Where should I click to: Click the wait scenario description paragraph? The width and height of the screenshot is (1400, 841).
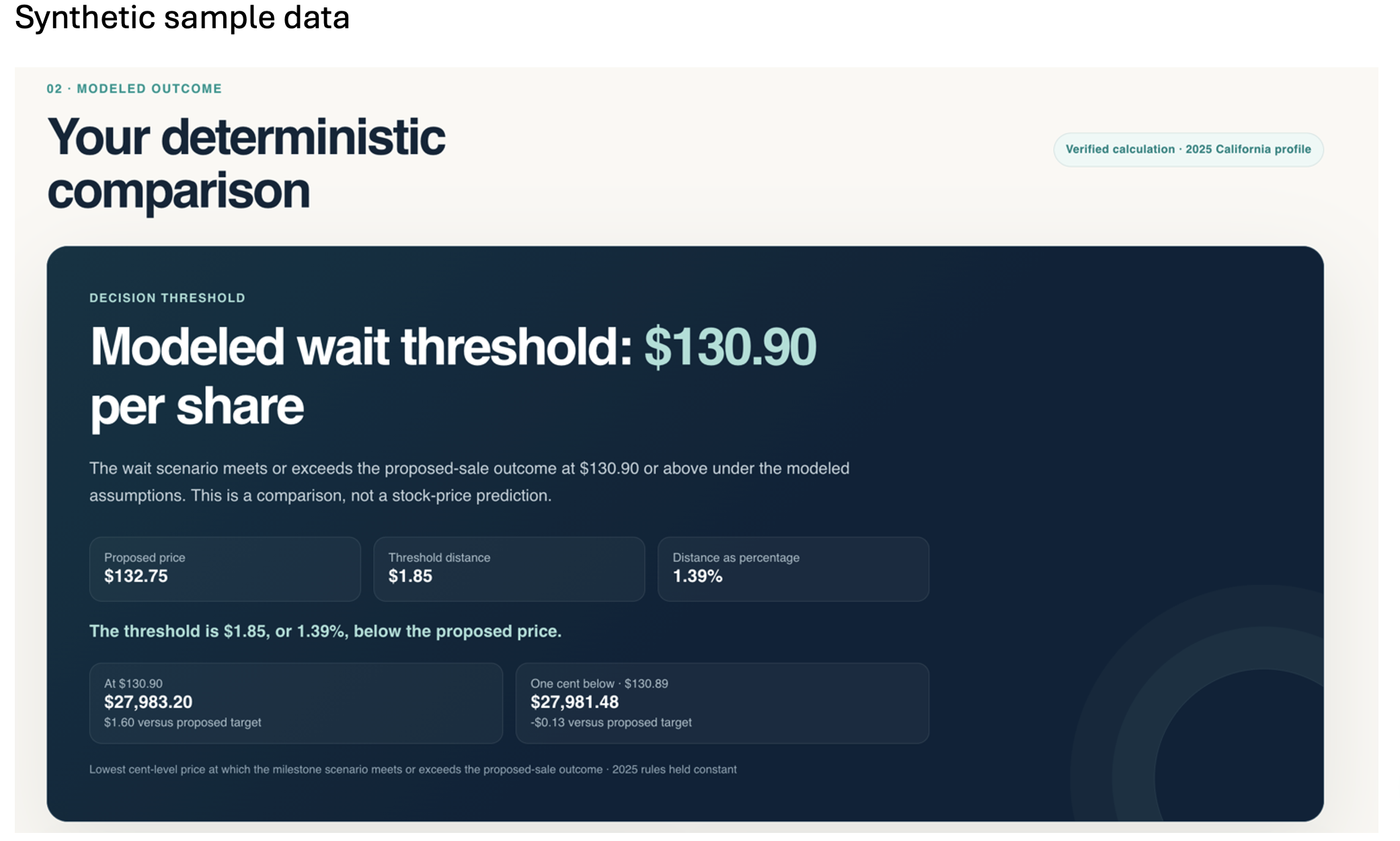point(469,482)
